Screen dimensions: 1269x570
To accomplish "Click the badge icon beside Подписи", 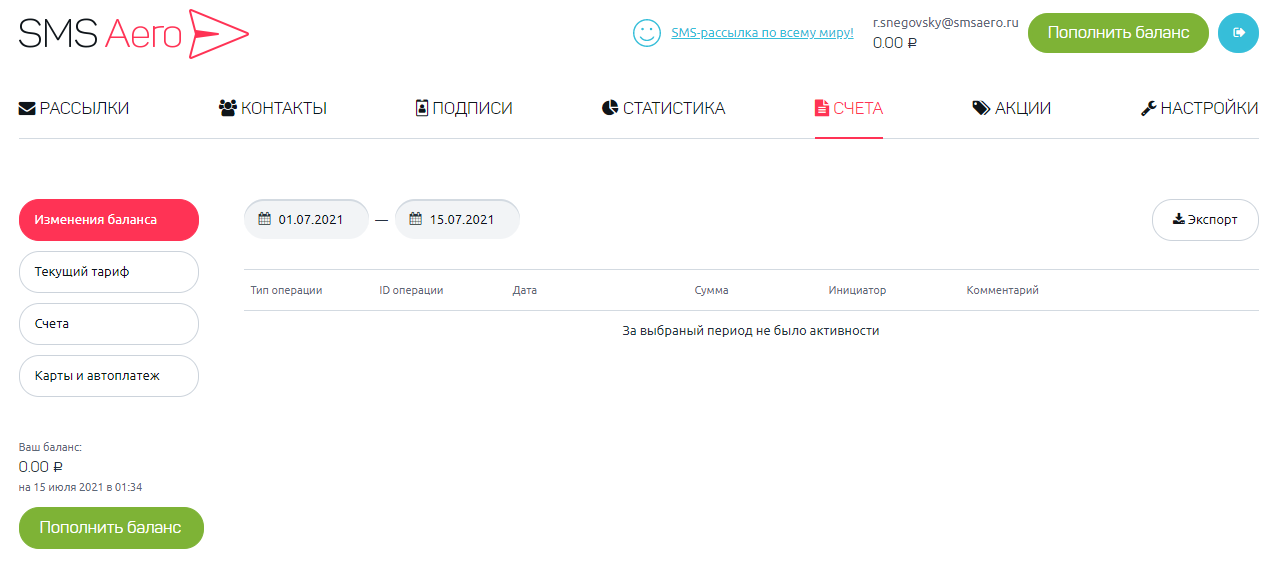I will coord(422,108).
